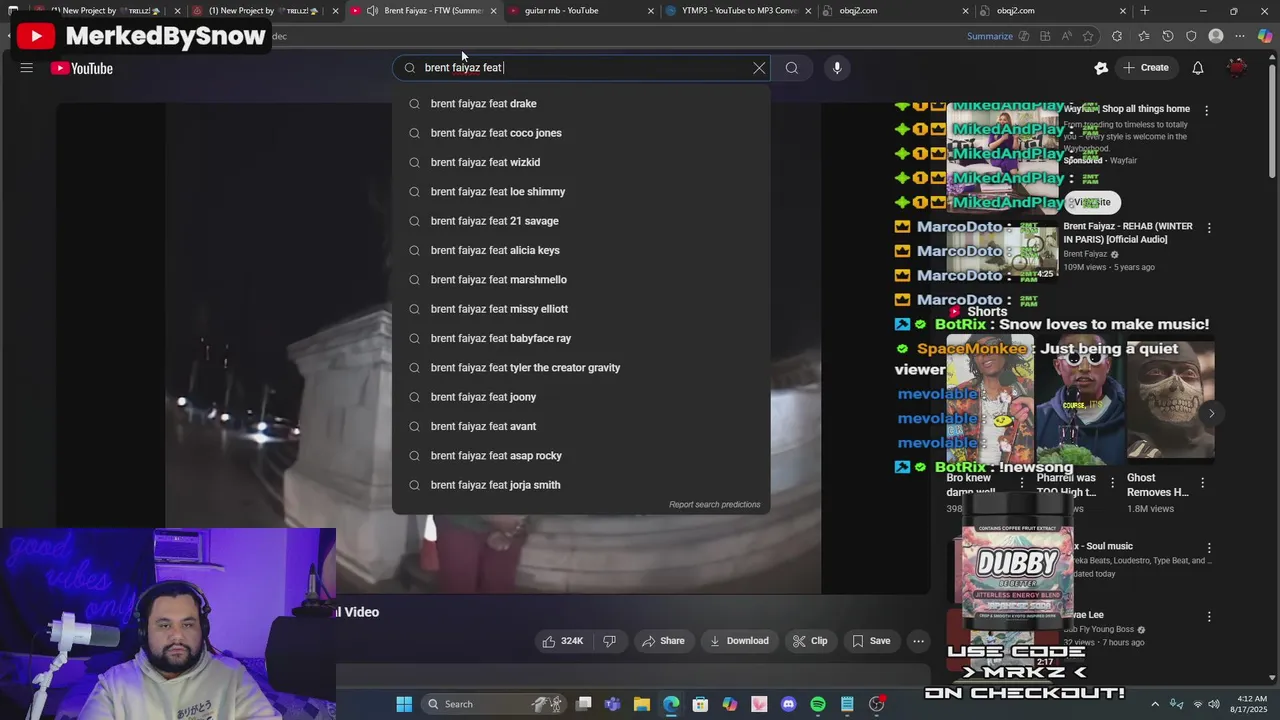Image resolution: width=1280 pixels, height=720 pixels.
Task: Open the account avatar menu
Action: pyautogui.click(x=1237, y=68)
